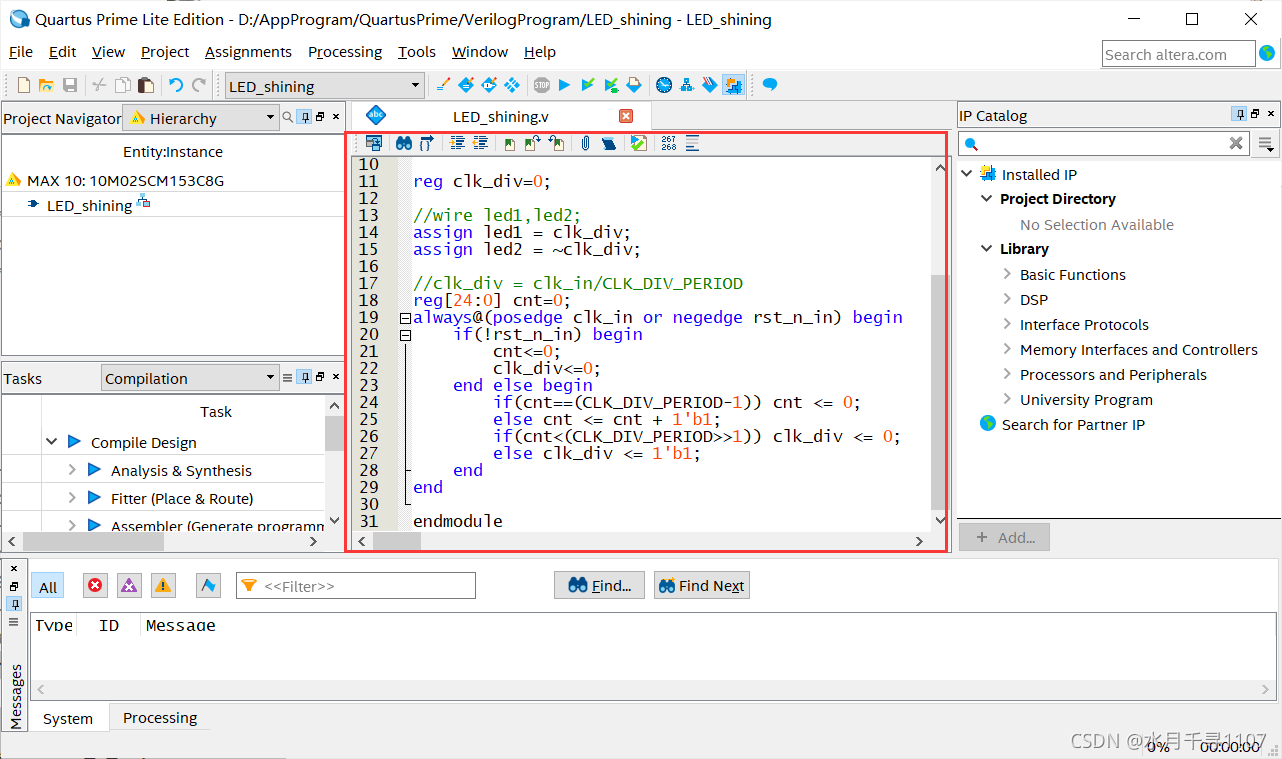Click the analyze current file check icon
The height and width of the screenshot is (759, 1282).
tap(639, 143)
